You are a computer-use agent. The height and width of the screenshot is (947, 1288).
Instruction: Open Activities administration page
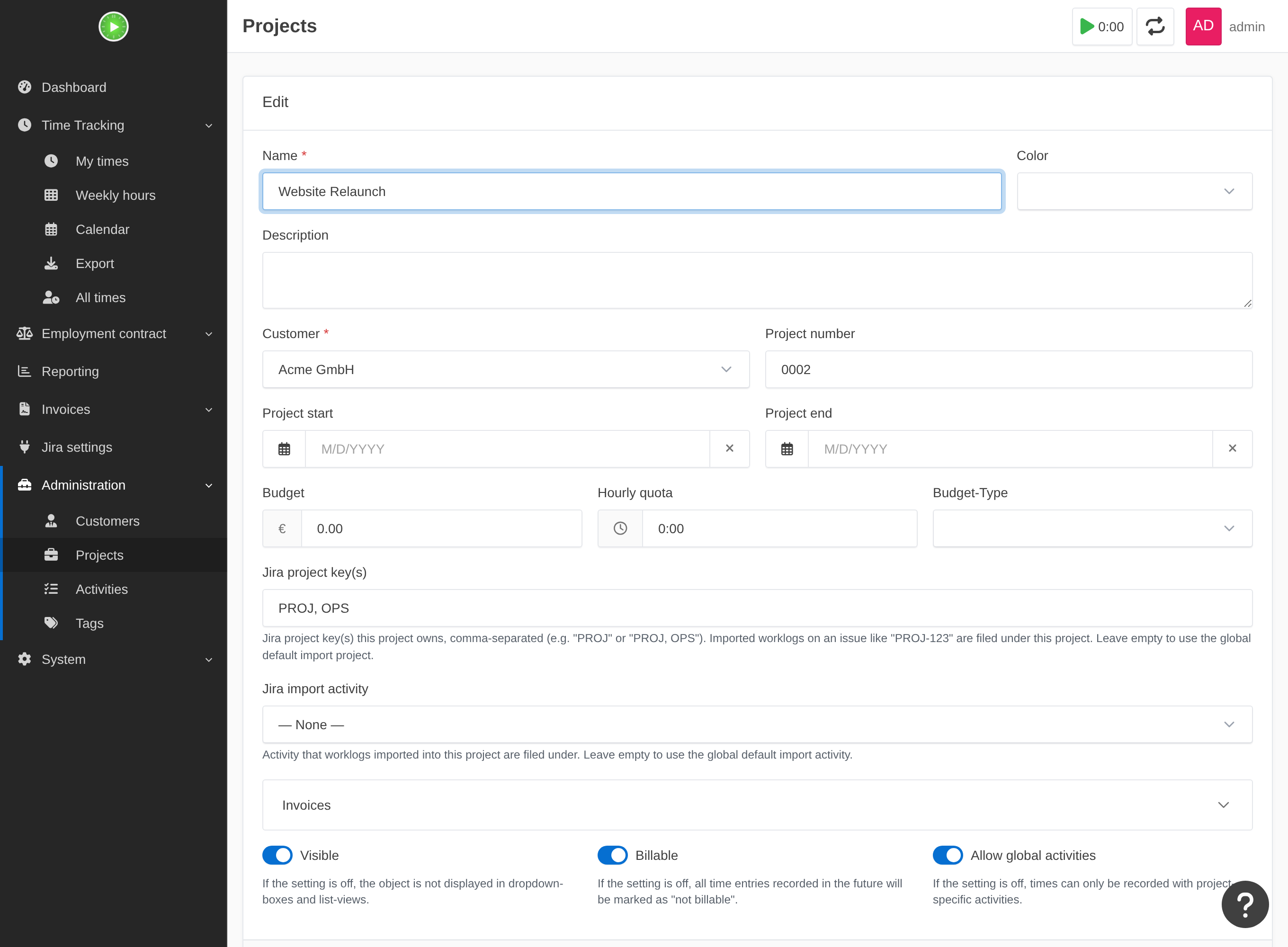coord(114,589)
